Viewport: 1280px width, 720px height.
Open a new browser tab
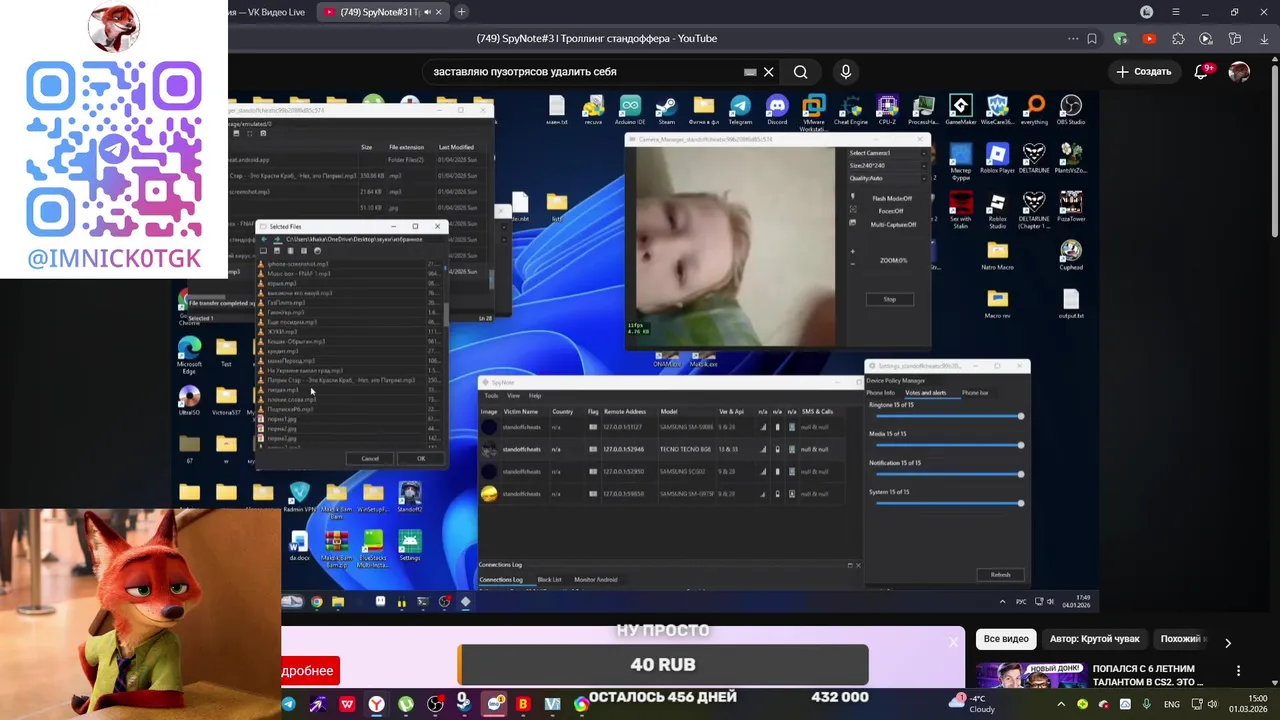461,12
